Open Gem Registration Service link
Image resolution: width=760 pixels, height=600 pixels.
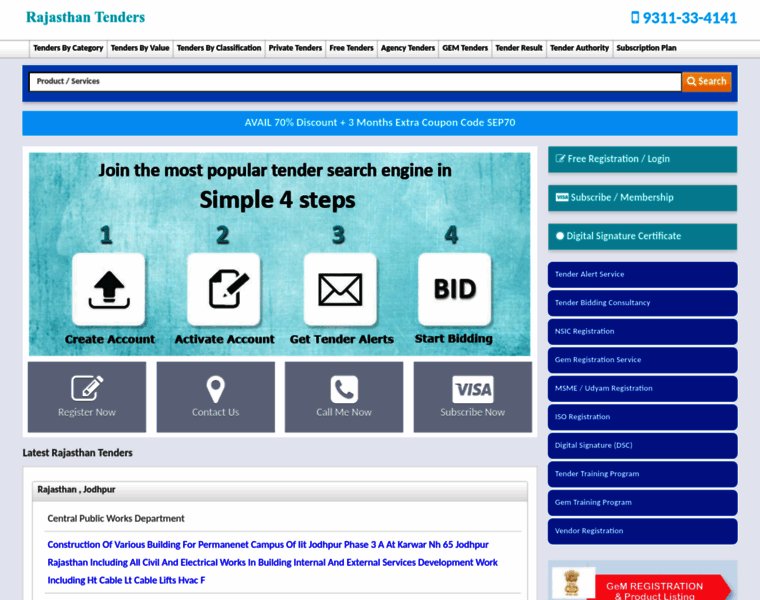tap(643, 360)
